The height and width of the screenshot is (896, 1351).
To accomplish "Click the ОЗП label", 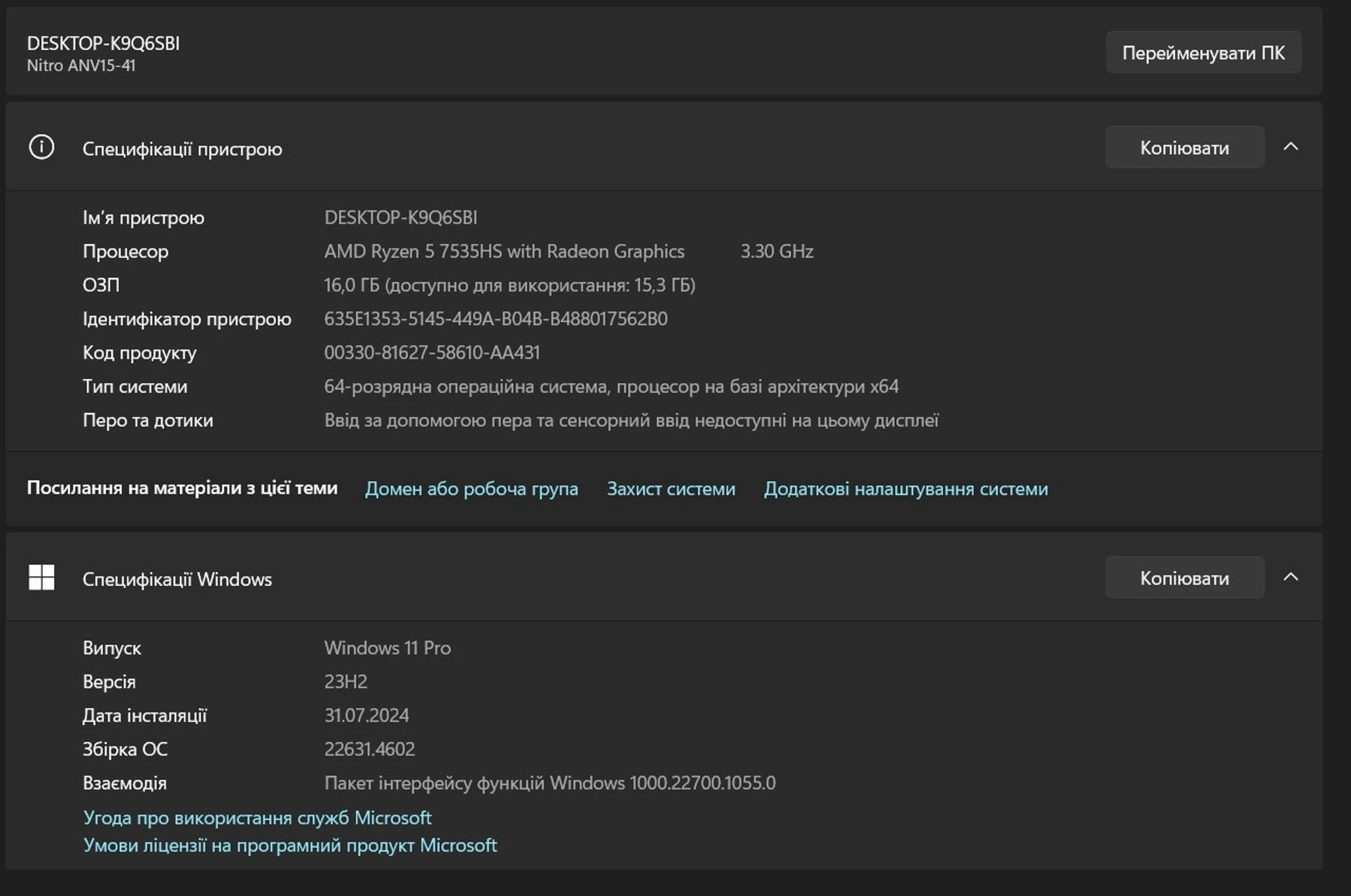I will pyautogui.click(x=101, y=286).
